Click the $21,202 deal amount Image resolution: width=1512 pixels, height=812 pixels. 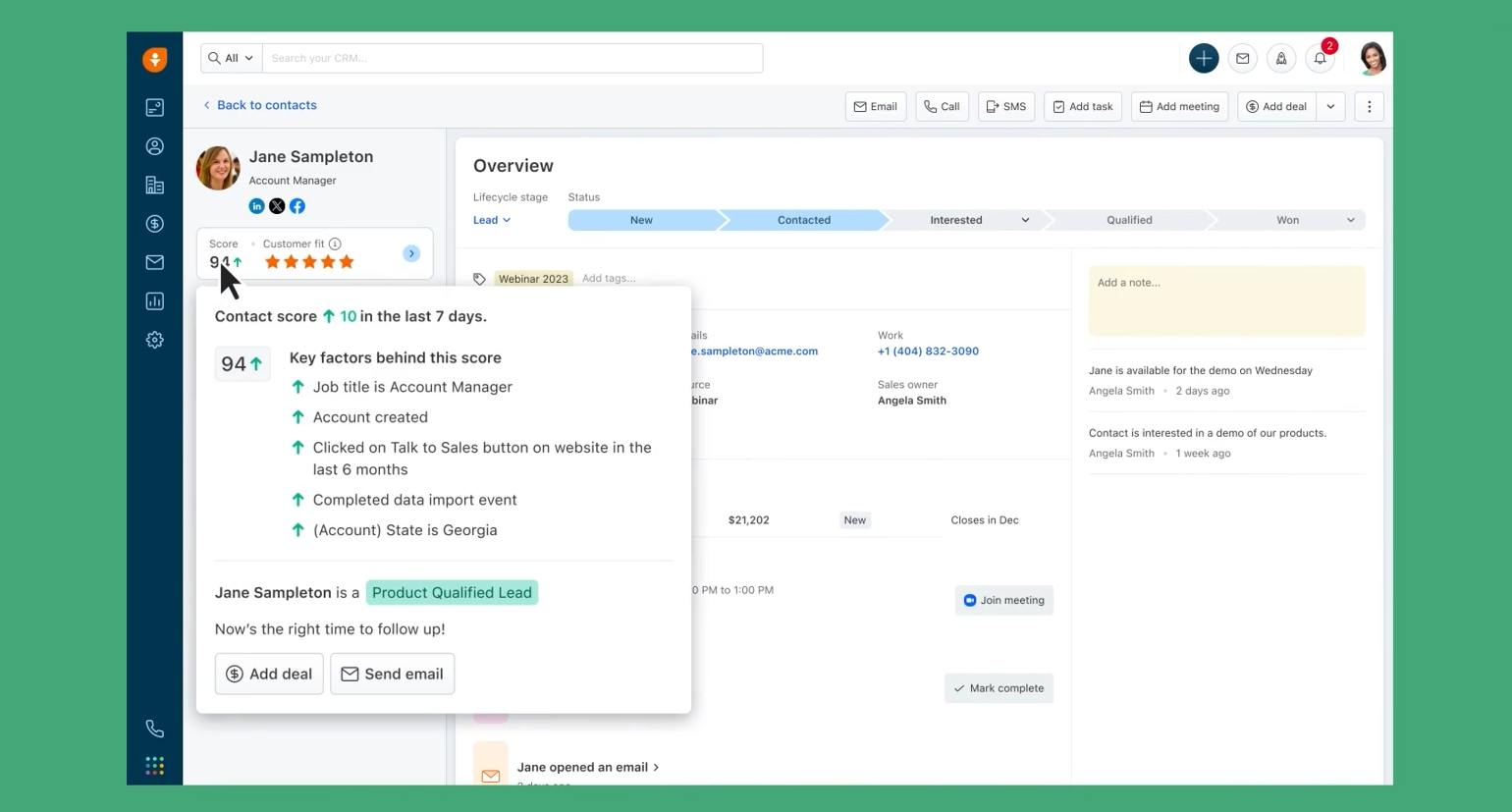pyautogui.click(x=748, y=520)
